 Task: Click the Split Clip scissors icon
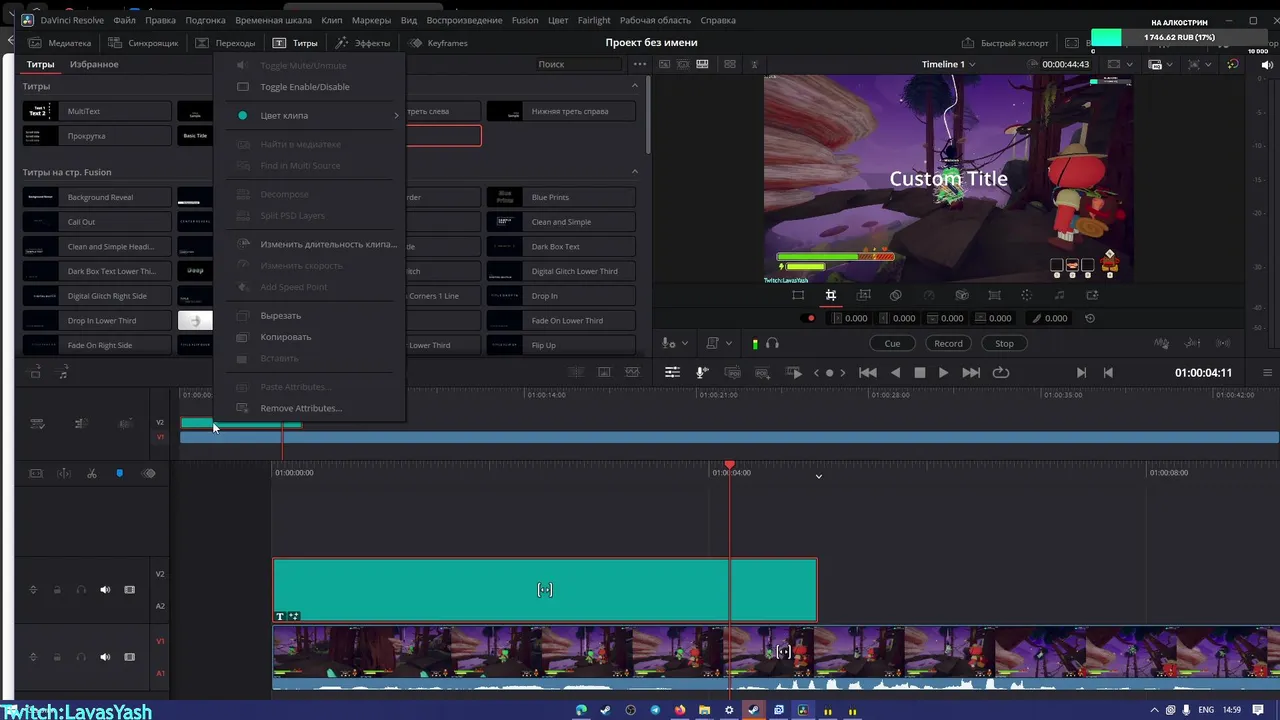pos(92,473)
